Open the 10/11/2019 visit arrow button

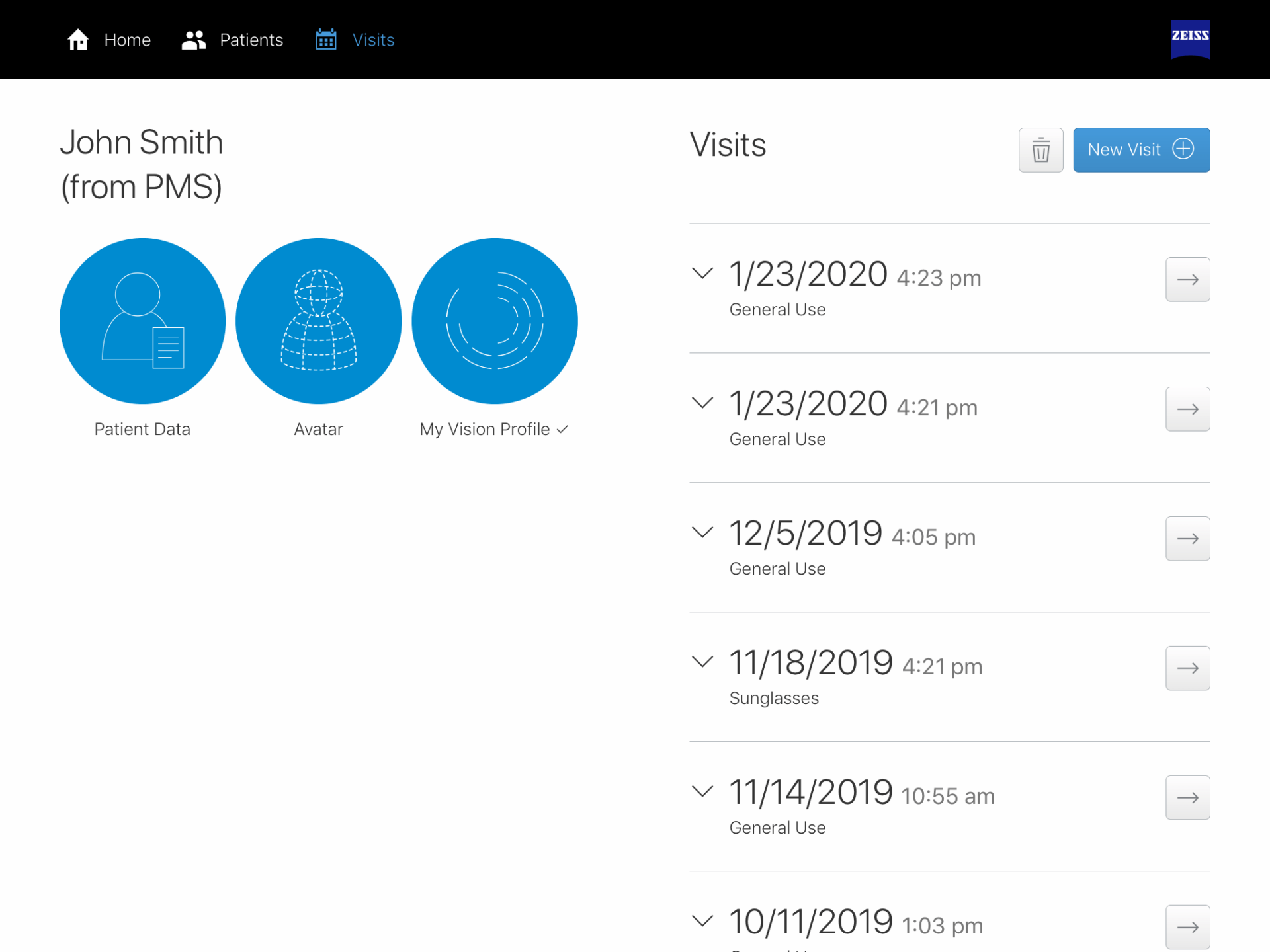pyautogui.click(x=1187, y=928)
